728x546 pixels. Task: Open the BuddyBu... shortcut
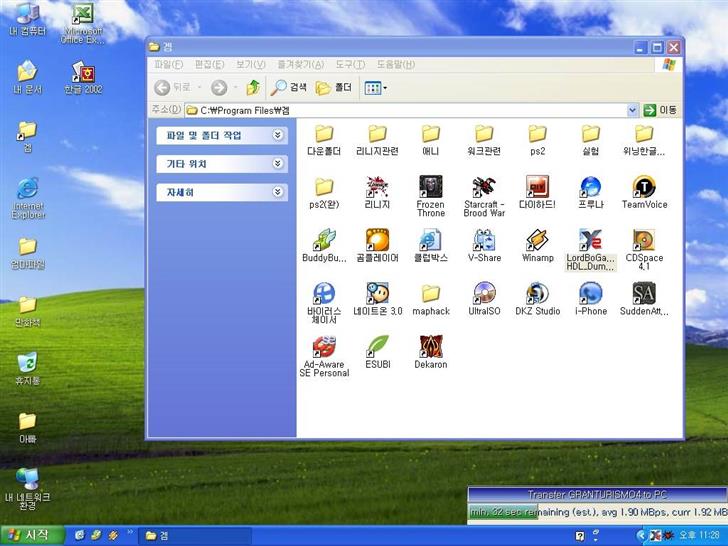click(324, 246)
